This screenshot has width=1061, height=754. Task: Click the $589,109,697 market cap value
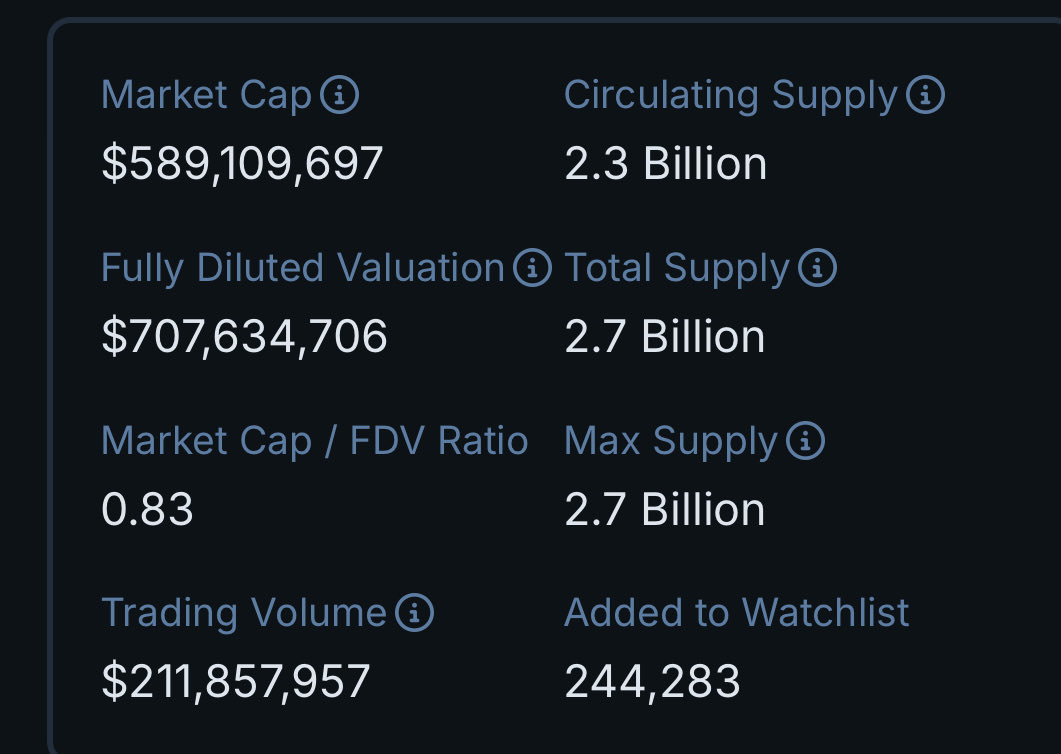click(243, 164)
